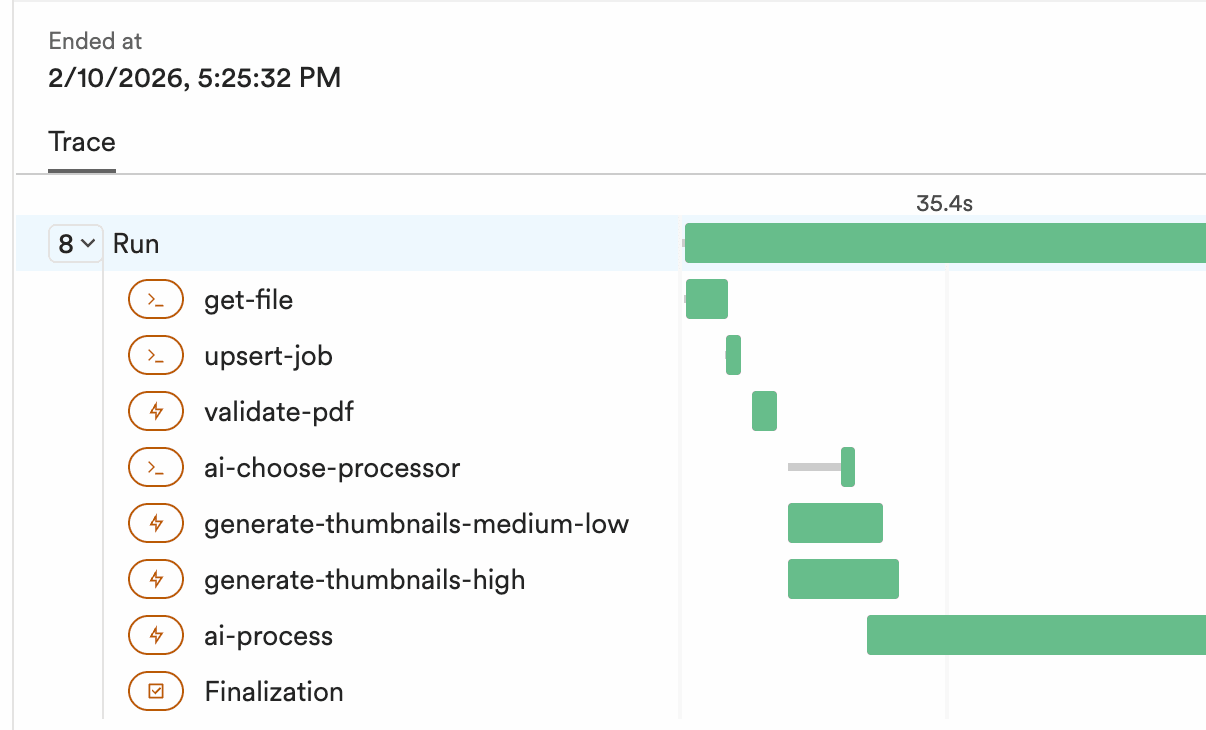The height and width of the screenshot is (730, 1206).
Task: Click the validate-pdf duration bar
Action: pos(764,411)
